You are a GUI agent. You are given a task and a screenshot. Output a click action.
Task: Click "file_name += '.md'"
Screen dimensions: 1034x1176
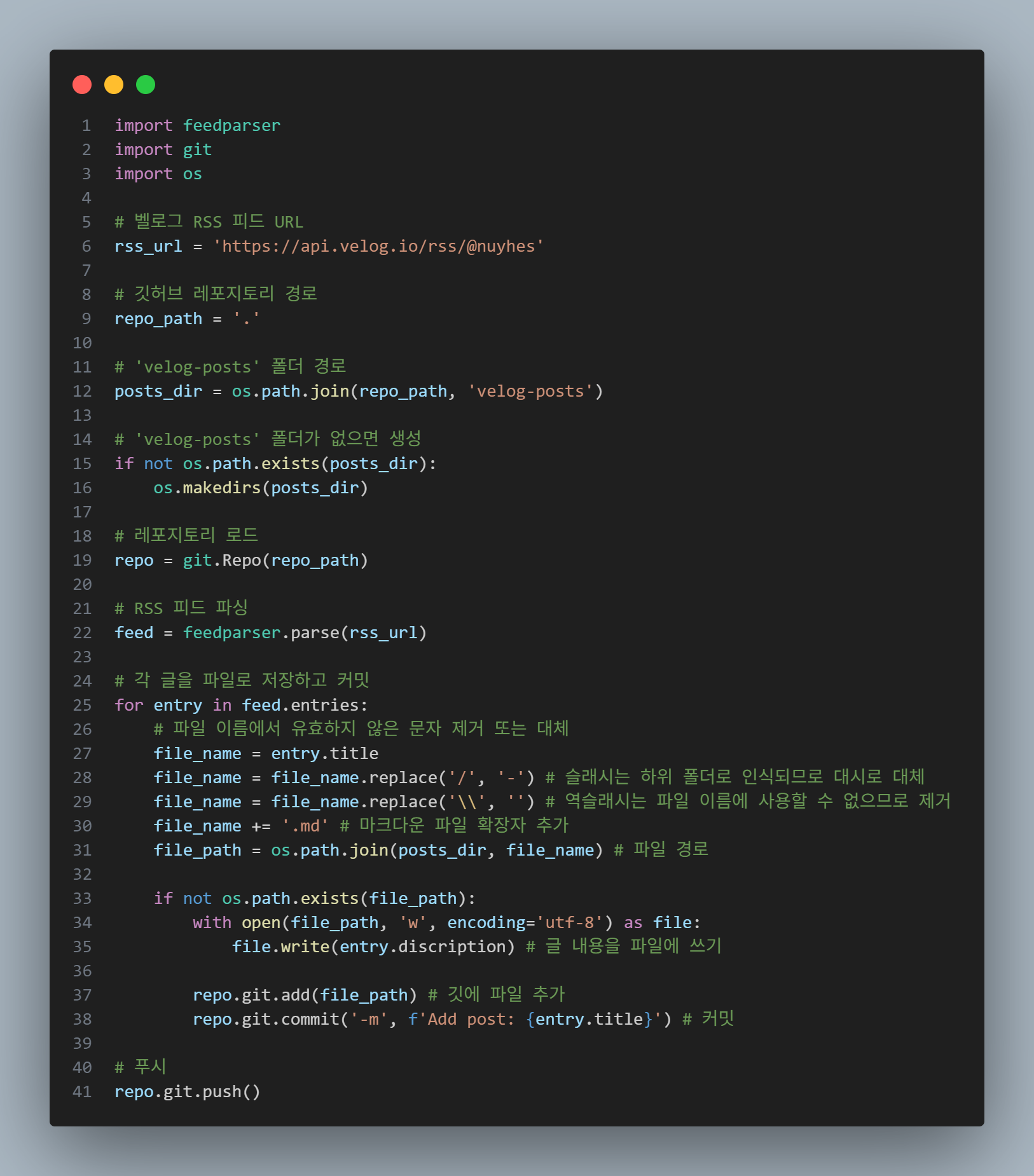click(x=241, y=826)
